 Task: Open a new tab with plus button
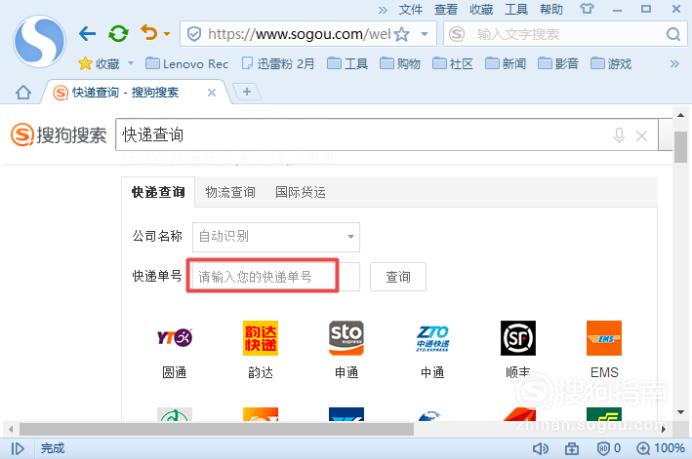(247, 92)
